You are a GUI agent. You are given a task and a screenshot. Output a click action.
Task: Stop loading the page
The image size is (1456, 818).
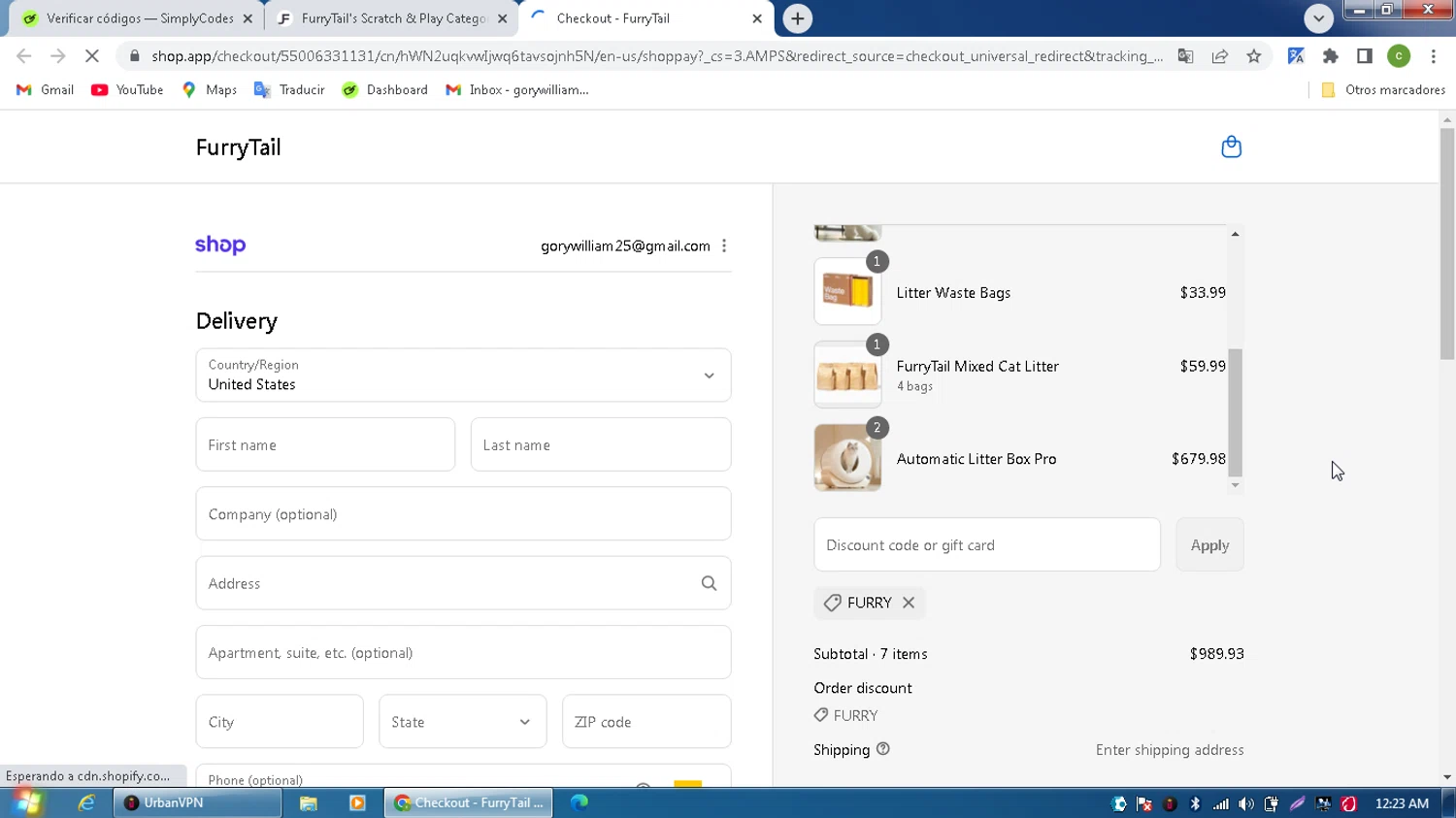(92, 56)
